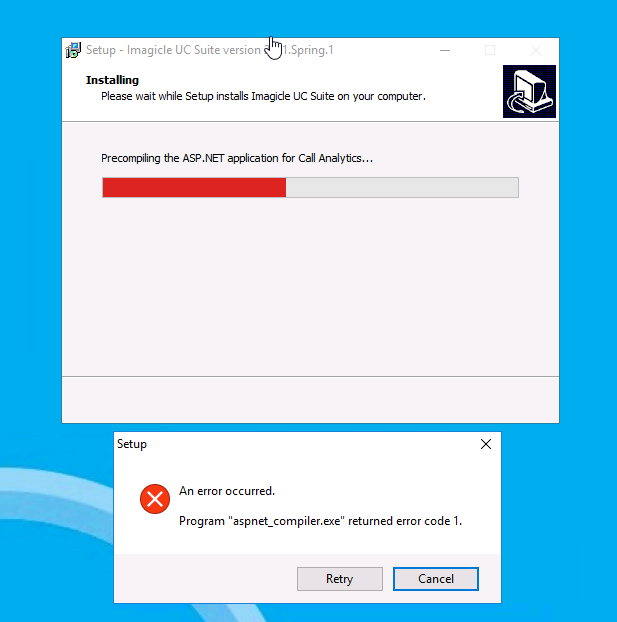Click the blue desktop background

(x=587, y=278)
